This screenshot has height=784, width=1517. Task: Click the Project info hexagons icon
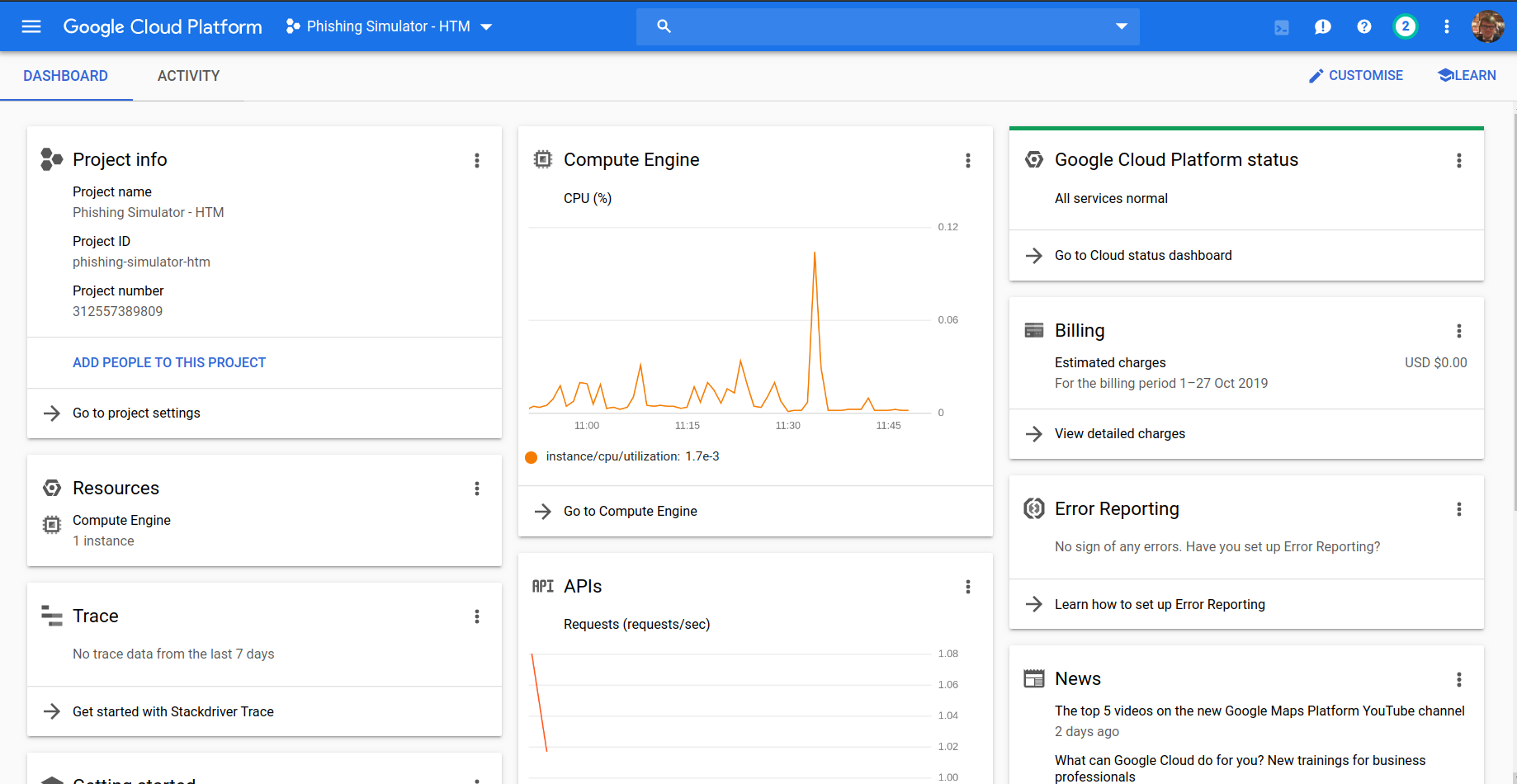coord(51,159)
